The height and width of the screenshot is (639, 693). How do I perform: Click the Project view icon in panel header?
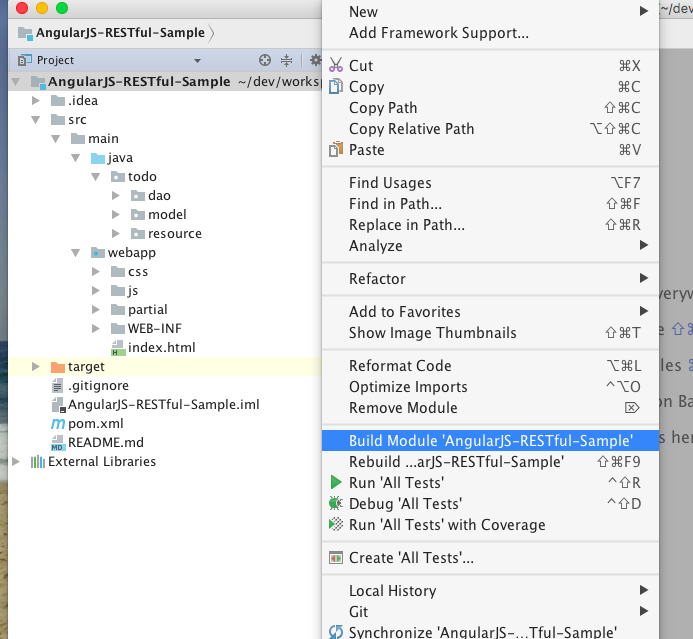coord(25,60)
